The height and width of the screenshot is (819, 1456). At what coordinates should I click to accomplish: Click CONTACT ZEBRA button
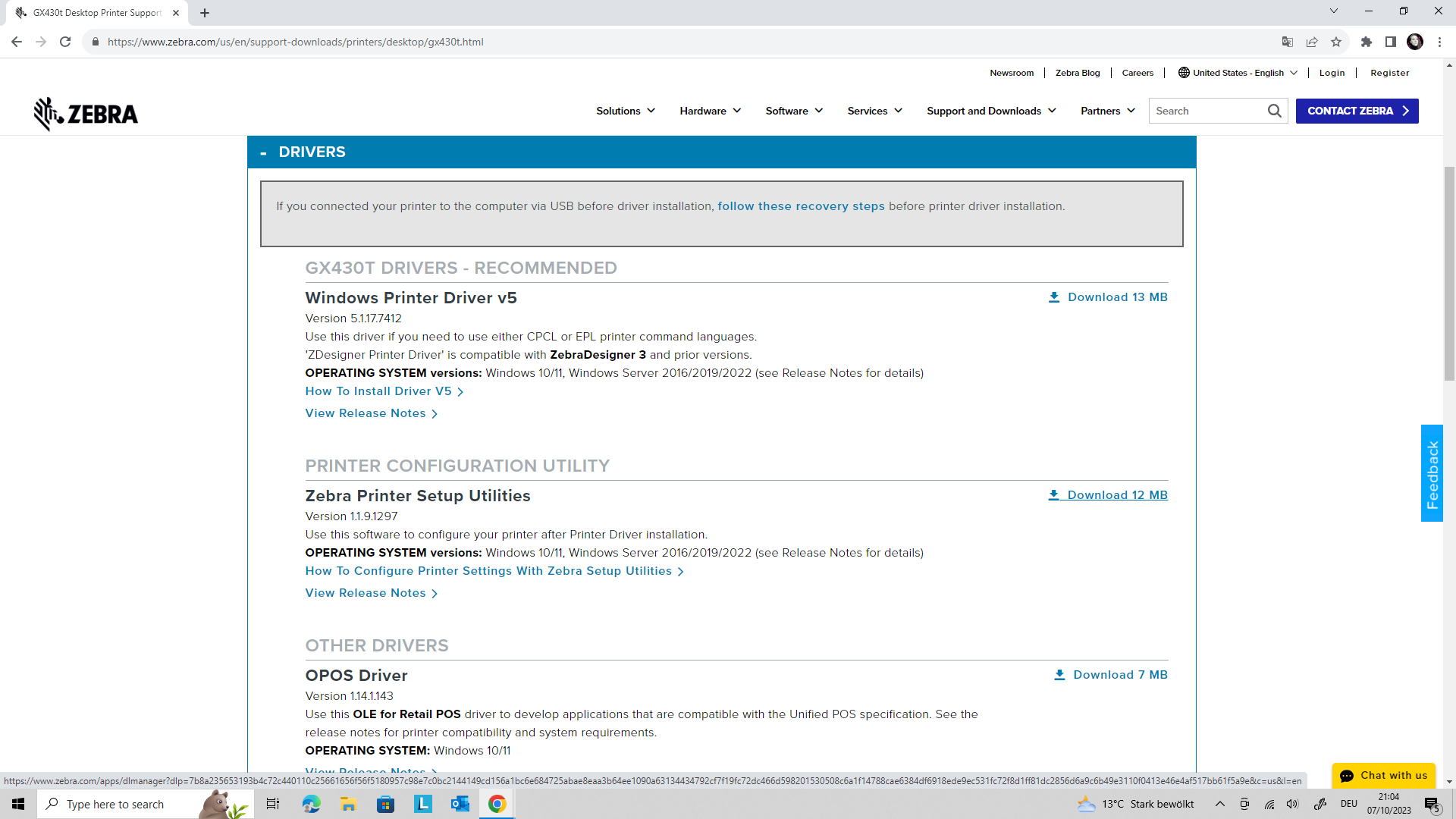[x=1357, y=111]
